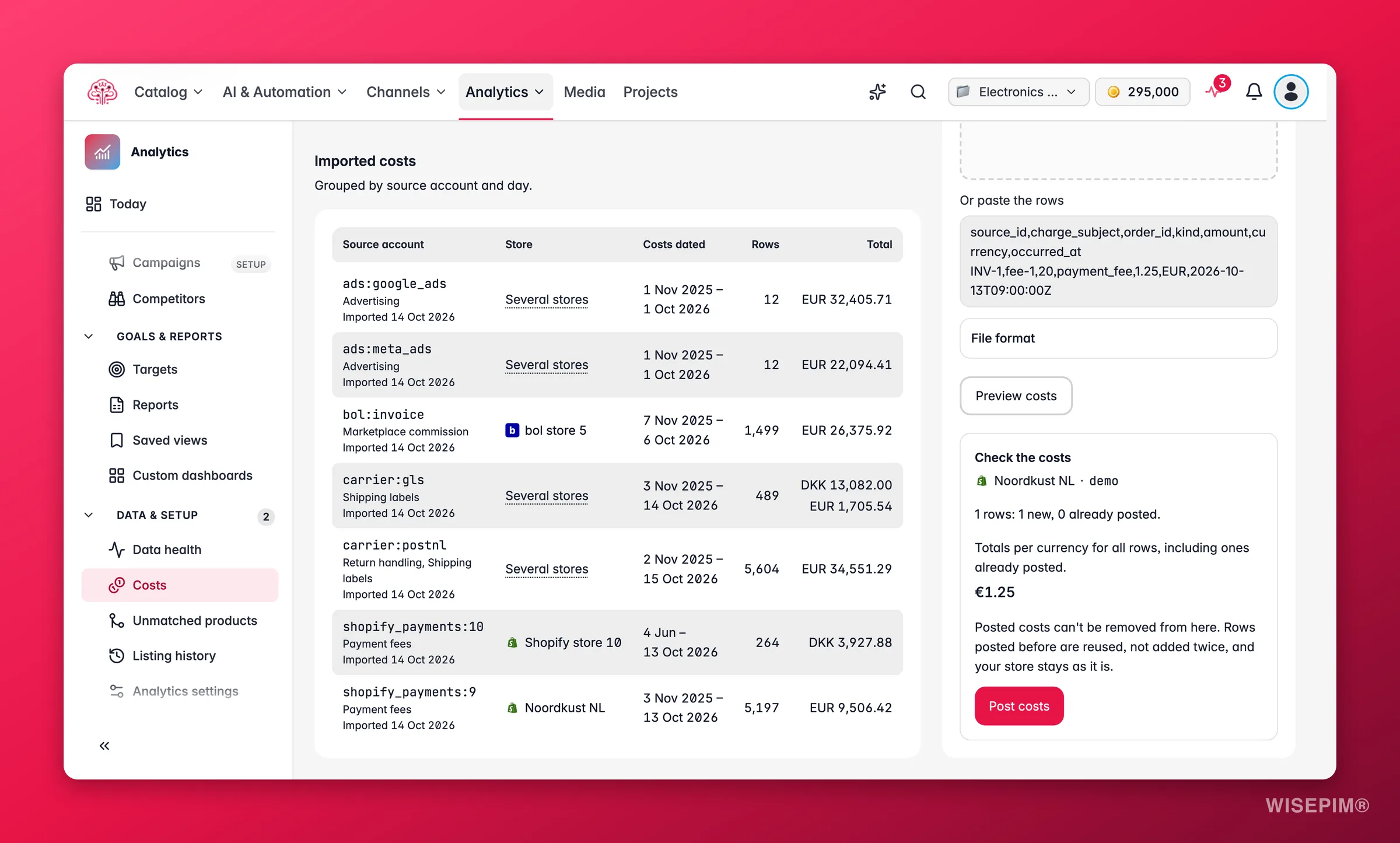Click the Post costs button

1019,706
